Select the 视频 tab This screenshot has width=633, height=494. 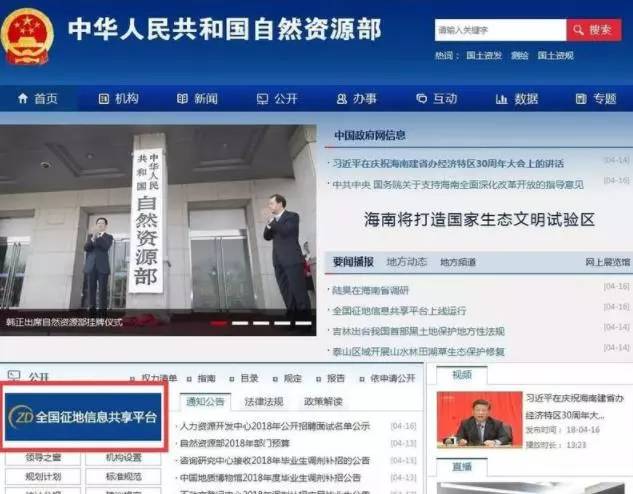point(462,375)
